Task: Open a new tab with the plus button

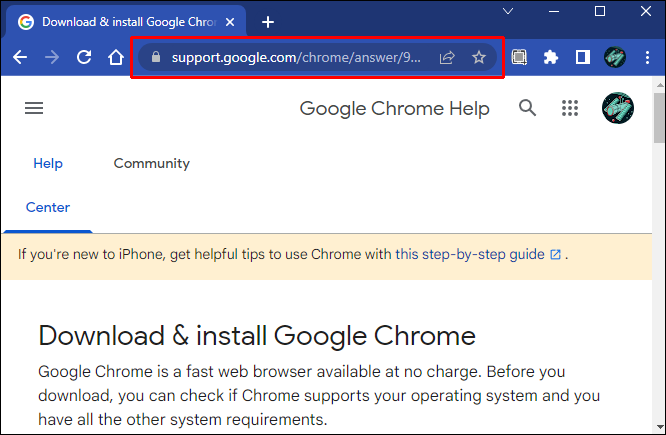Action: tap(268, 22)
